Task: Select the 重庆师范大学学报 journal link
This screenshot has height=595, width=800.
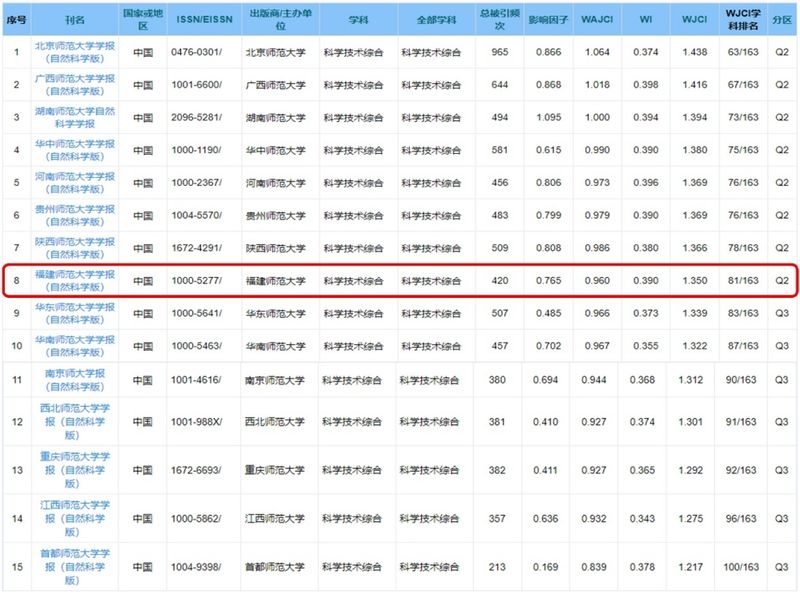Action: coord(75,469)
